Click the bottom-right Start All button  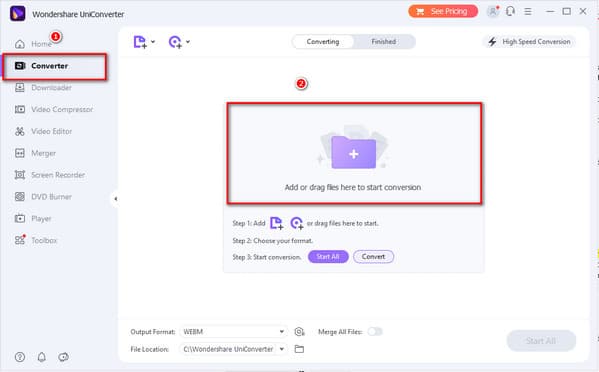pyautogui.click(x=541, y=341)
